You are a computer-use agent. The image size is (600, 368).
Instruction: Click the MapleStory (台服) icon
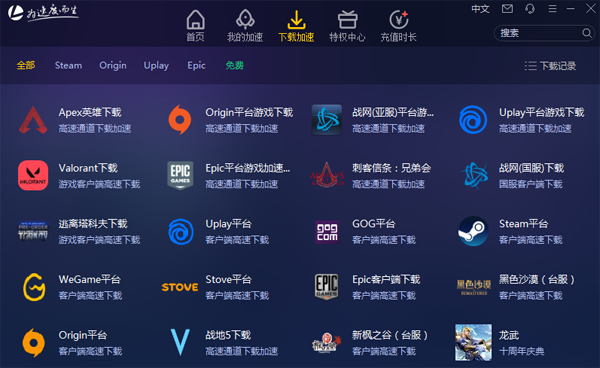point(326,343)
